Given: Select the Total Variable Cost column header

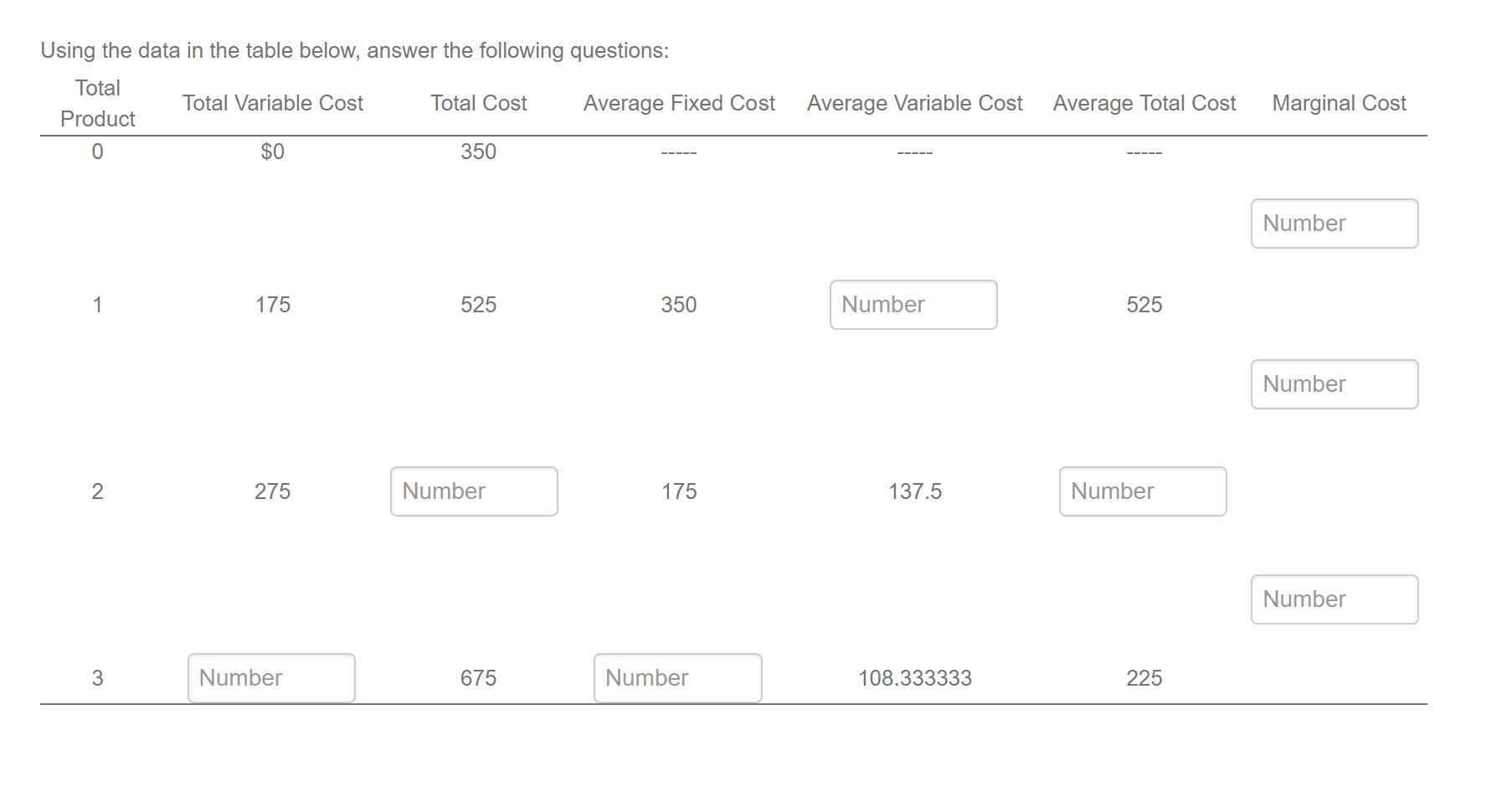Looking at the screenshot, I should pos(273,103).
